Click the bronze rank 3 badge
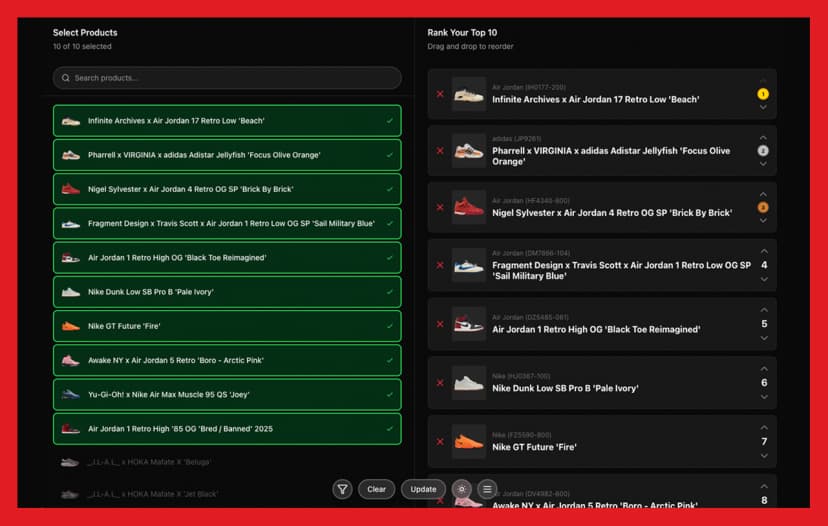828x526 pixels. pyautogui.click(x=763, y=207)
